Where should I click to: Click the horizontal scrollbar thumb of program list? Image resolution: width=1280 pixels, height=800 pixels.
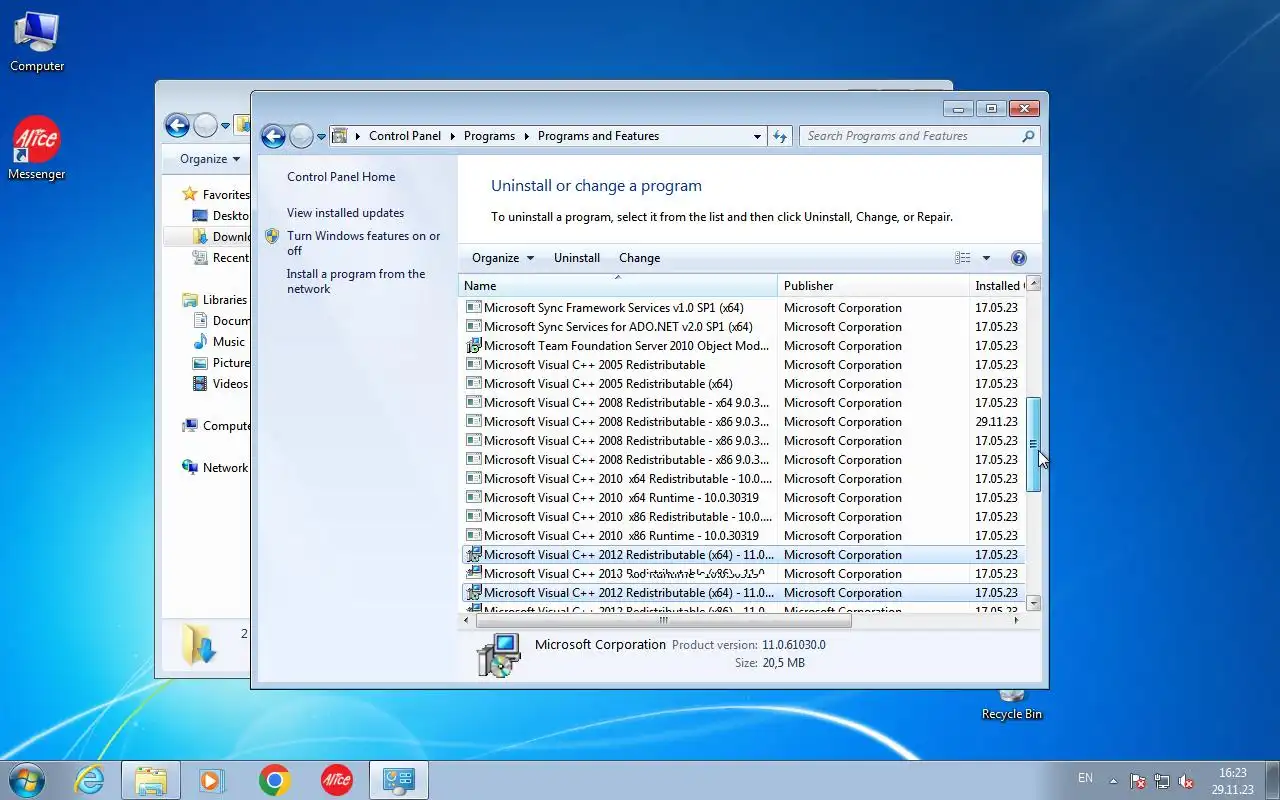pyautogui.click(x=662, y=620)
